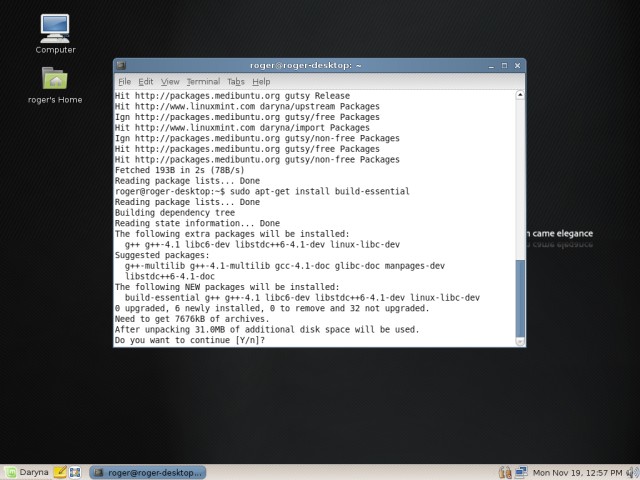Viewport: 640px width, 480px height.
Task: Click the note-taking pencil icon in panel
Action: [x=60, y=472]
